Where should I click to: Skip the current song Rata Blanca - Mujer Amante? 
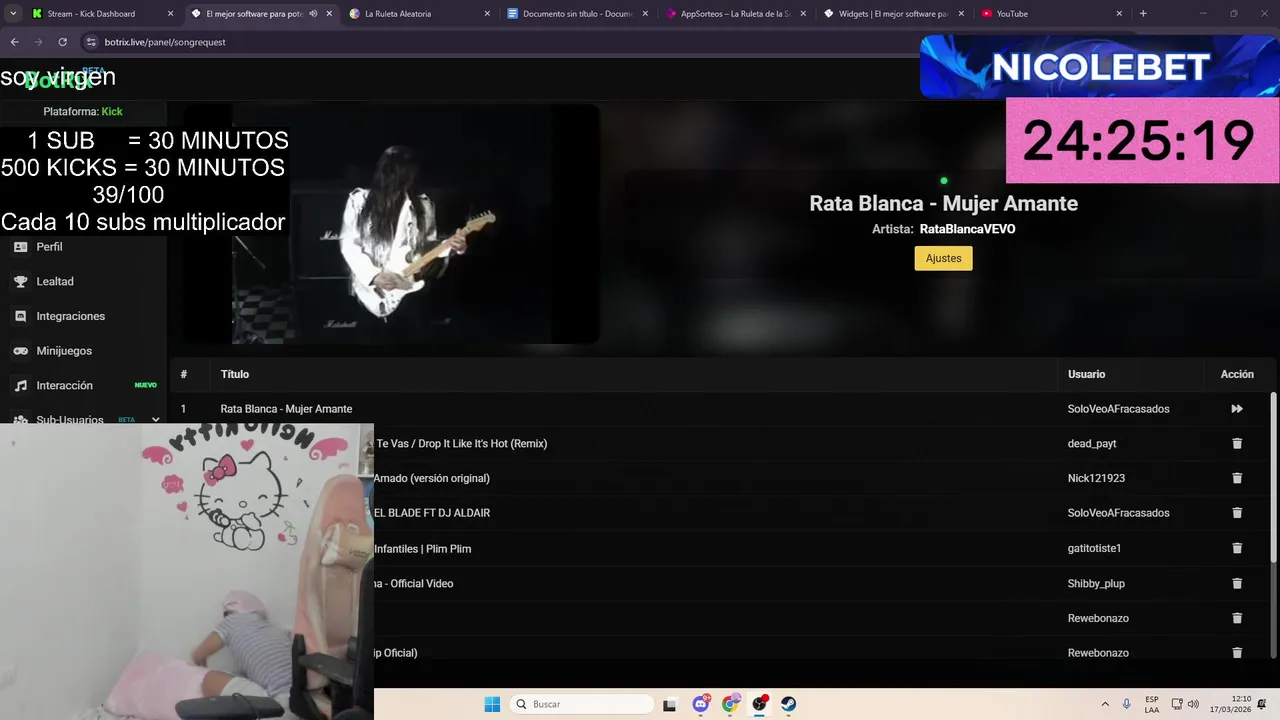click(x=1237, y=409)
